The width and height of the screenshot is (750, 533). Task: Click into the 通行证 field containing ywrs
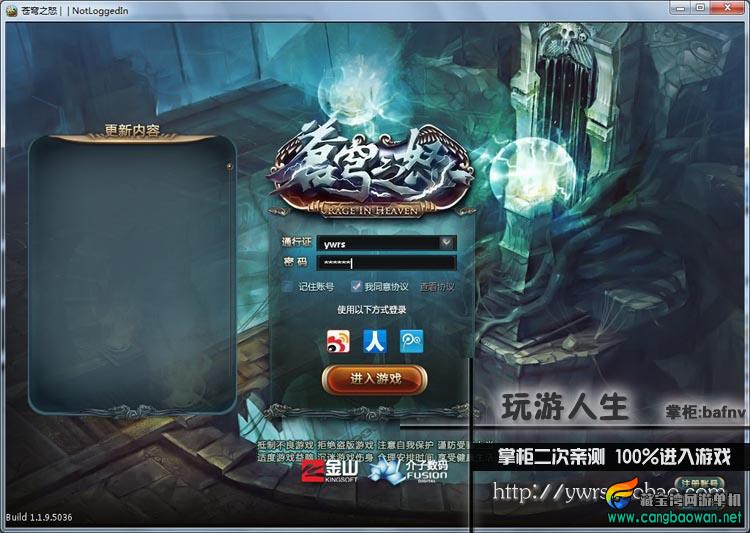379,243
